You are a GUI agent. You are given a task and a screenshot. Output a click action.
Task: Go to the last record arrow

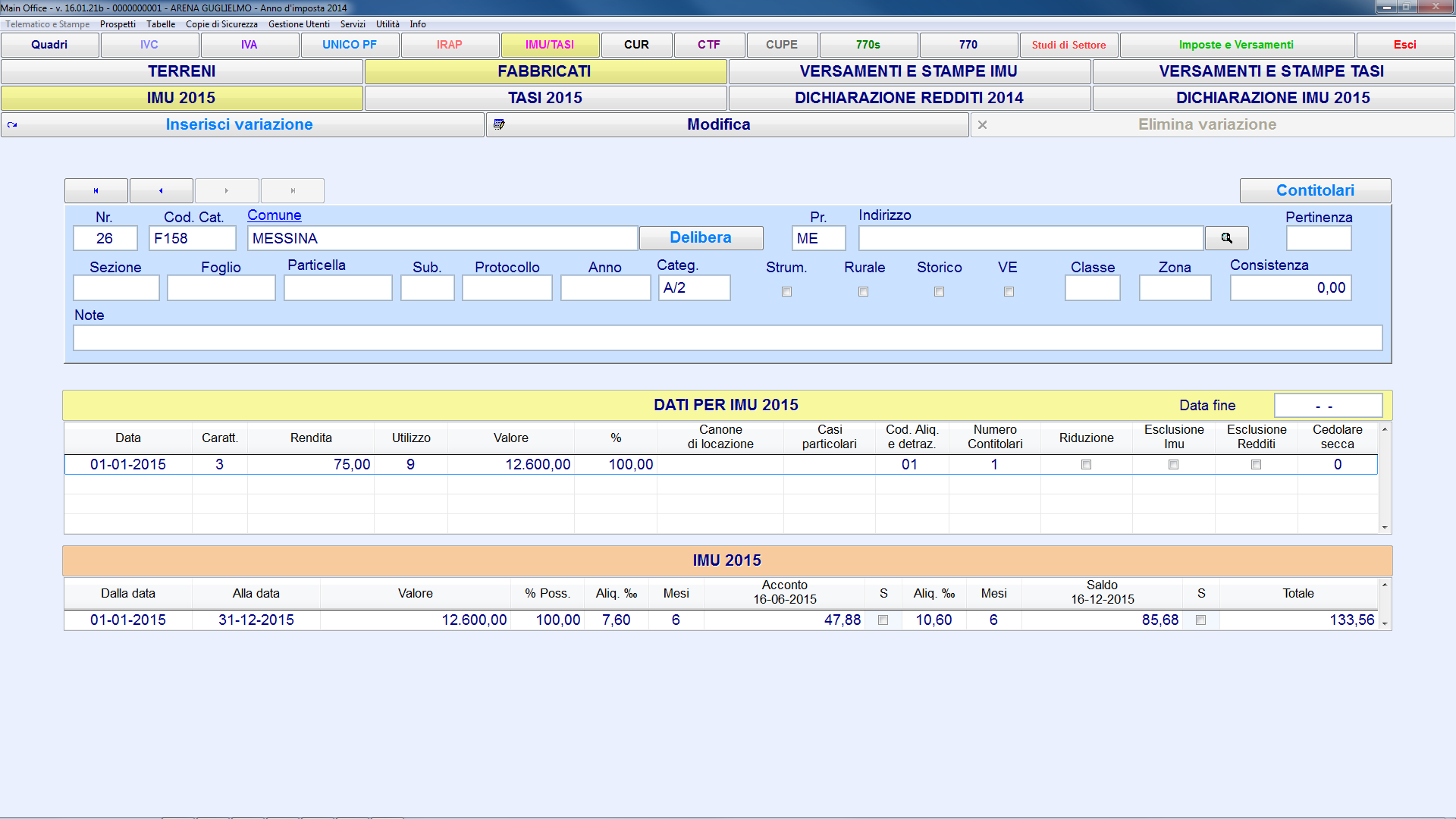(x=293, y=190)
